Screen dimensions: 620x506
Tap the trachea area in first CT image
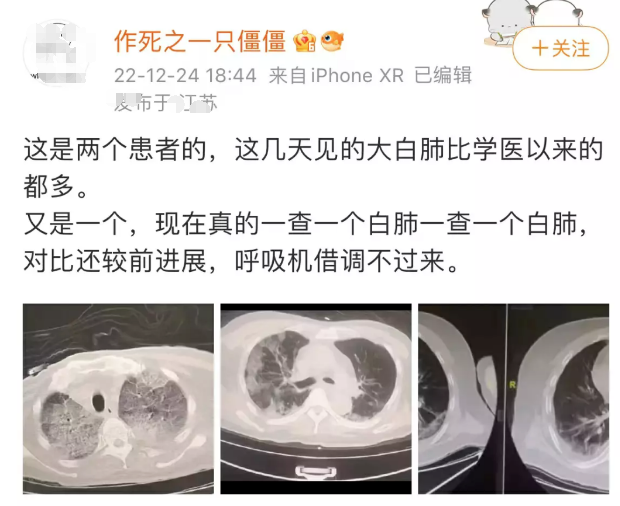99,402
